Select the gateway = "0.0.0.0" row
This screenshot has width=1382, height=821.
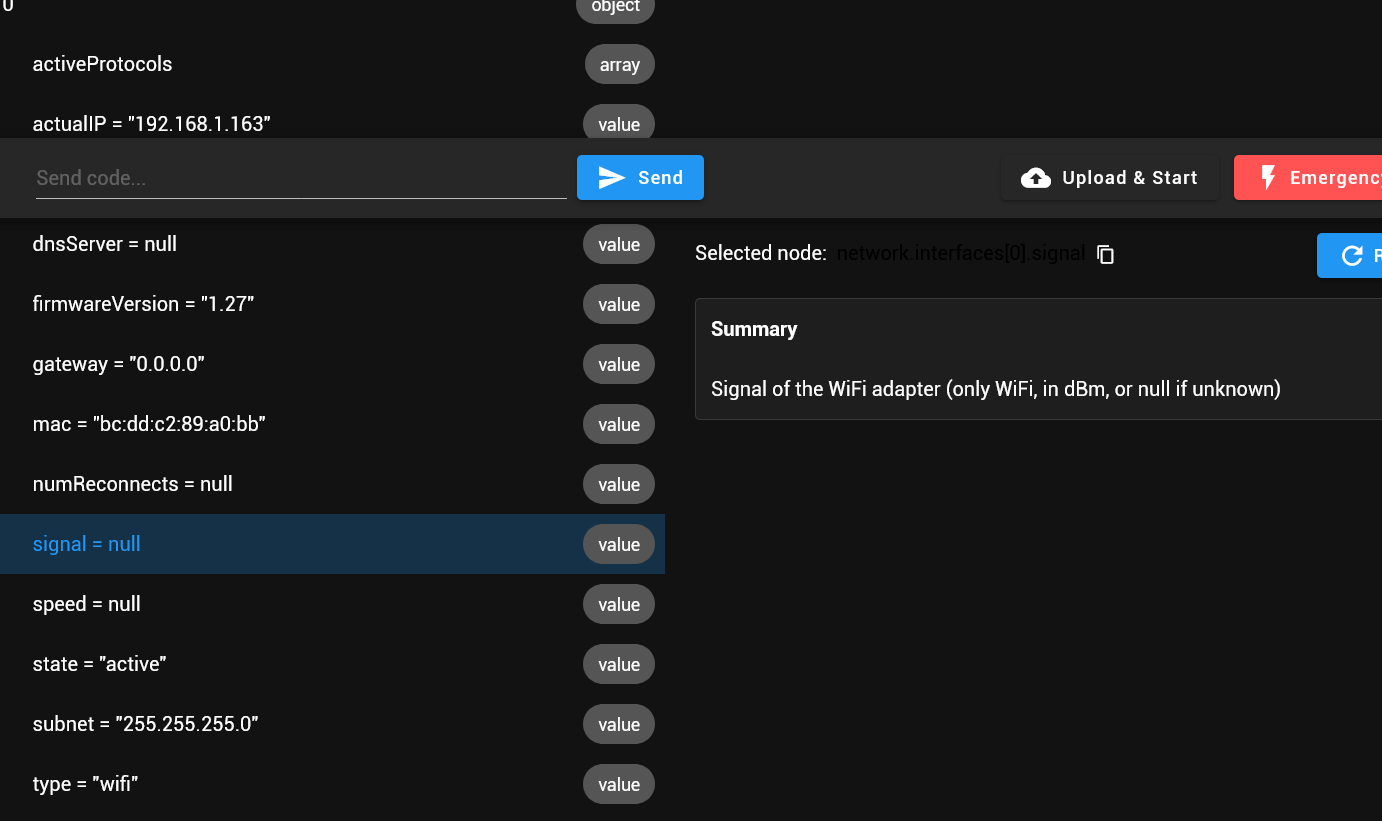(332, 364)
